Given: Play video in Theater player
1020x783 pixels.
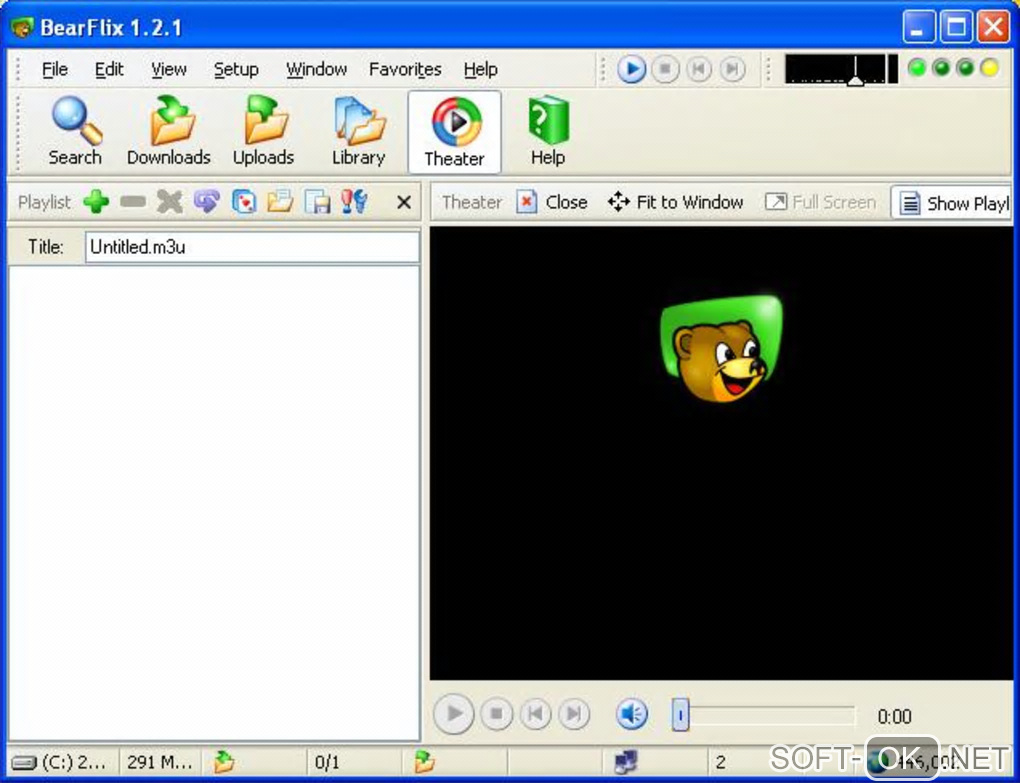Looking at the screenshot, I should click(x=454, y=714).
